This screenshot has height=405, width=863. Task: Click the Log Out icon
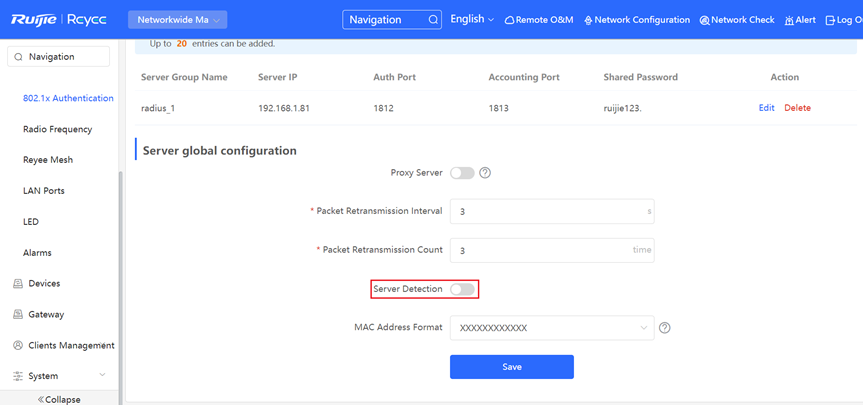(830, 20)
